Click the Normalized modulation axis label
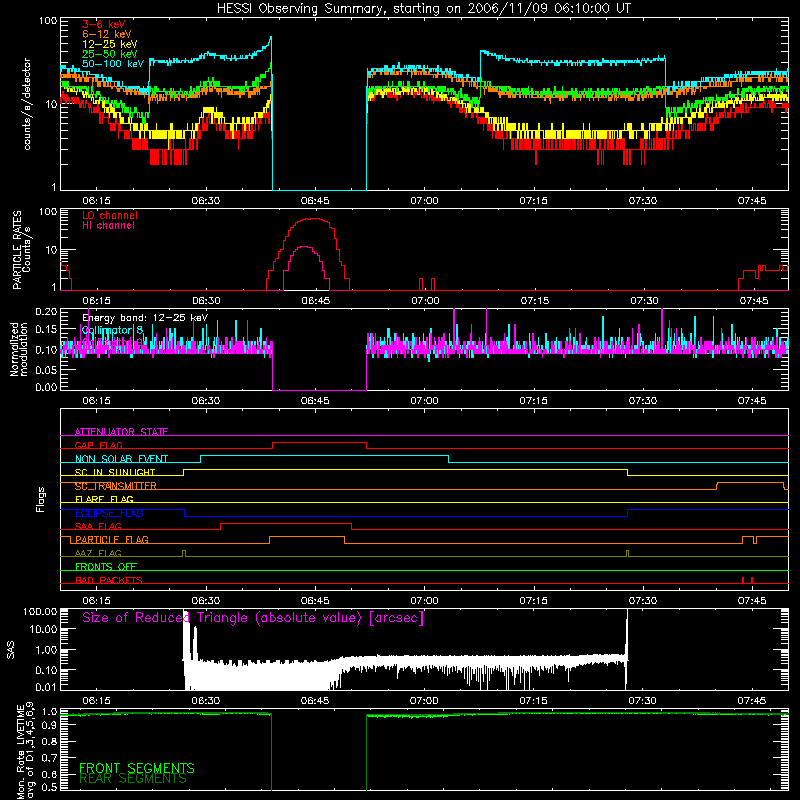The image size is (800, 800). (19, 349)
